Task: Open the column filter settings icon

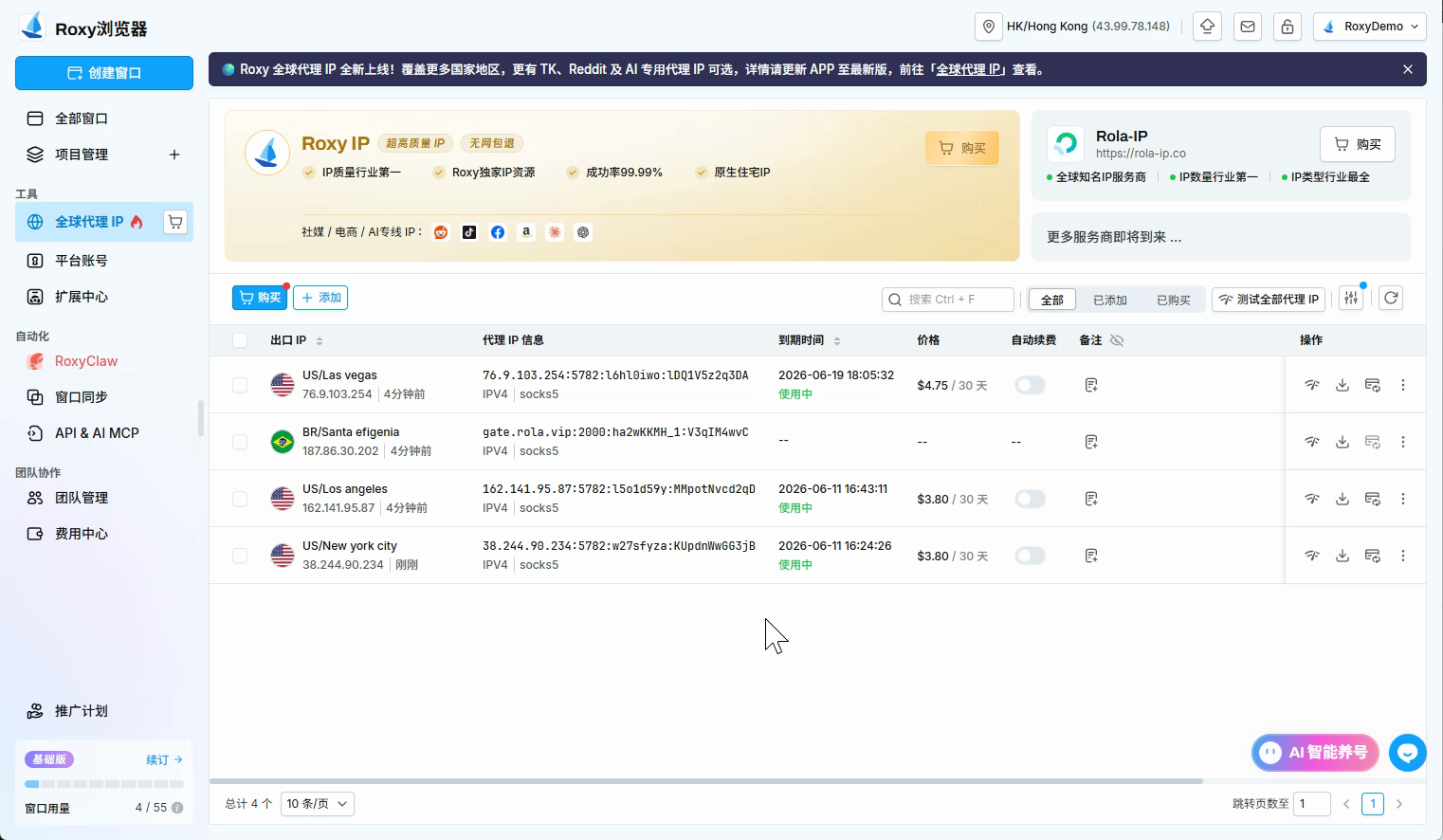Action: pyautogui.click(x=1351, y=299)
